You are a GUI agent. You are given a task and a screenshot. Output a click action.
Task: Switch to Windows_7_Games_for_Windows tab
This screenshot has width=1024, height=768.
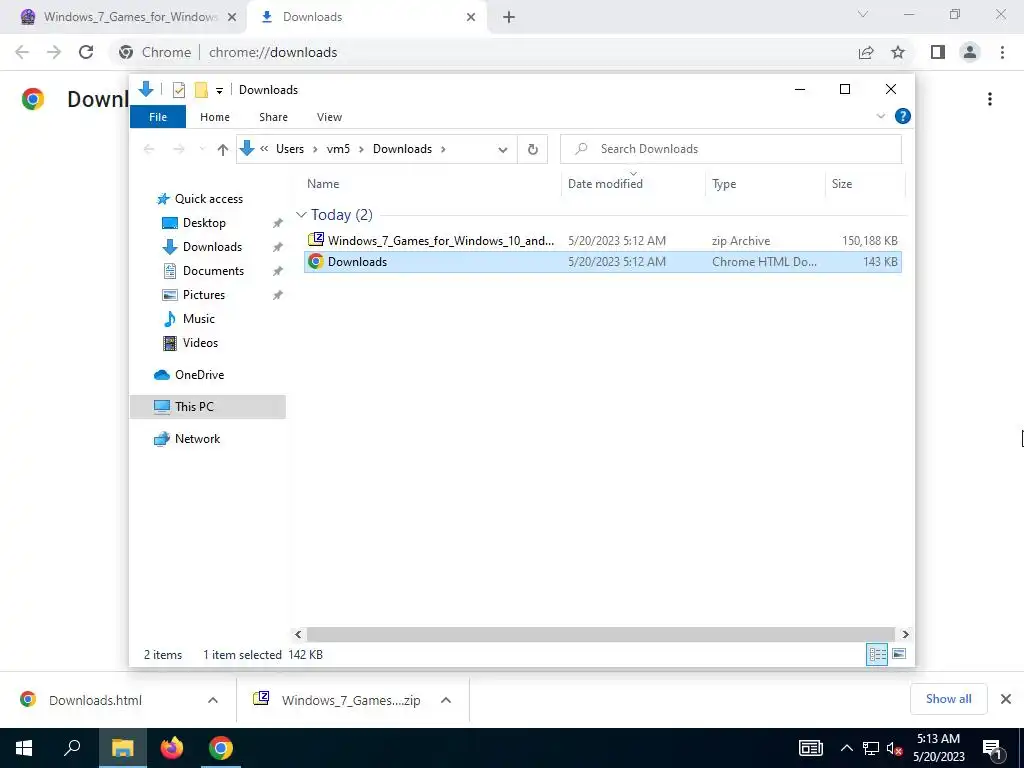coord(131,17)
